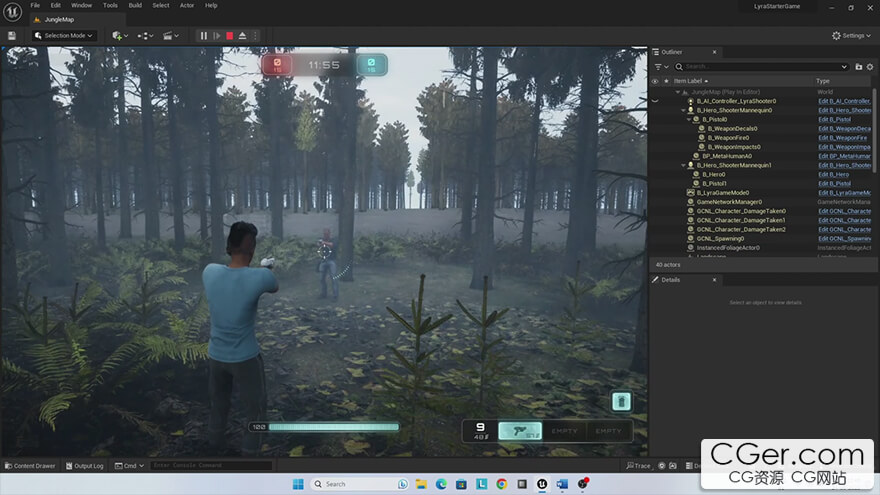The height and width of the screenshot is (495, 880).
Task: Select B_WeaponFire0 in the Outliner
Action: 728,138
